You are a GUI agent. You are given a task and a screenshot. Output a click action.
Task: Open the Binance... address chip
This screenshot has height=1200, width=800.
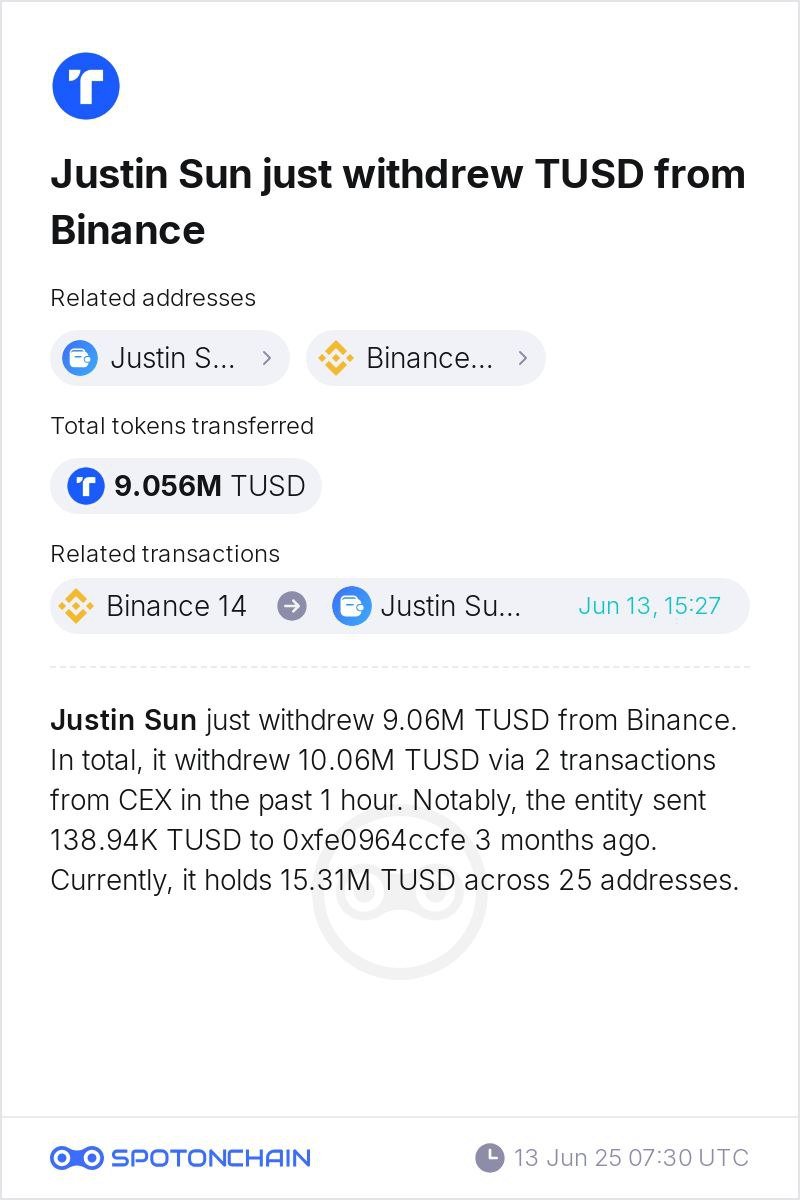(x=426, y=358)
